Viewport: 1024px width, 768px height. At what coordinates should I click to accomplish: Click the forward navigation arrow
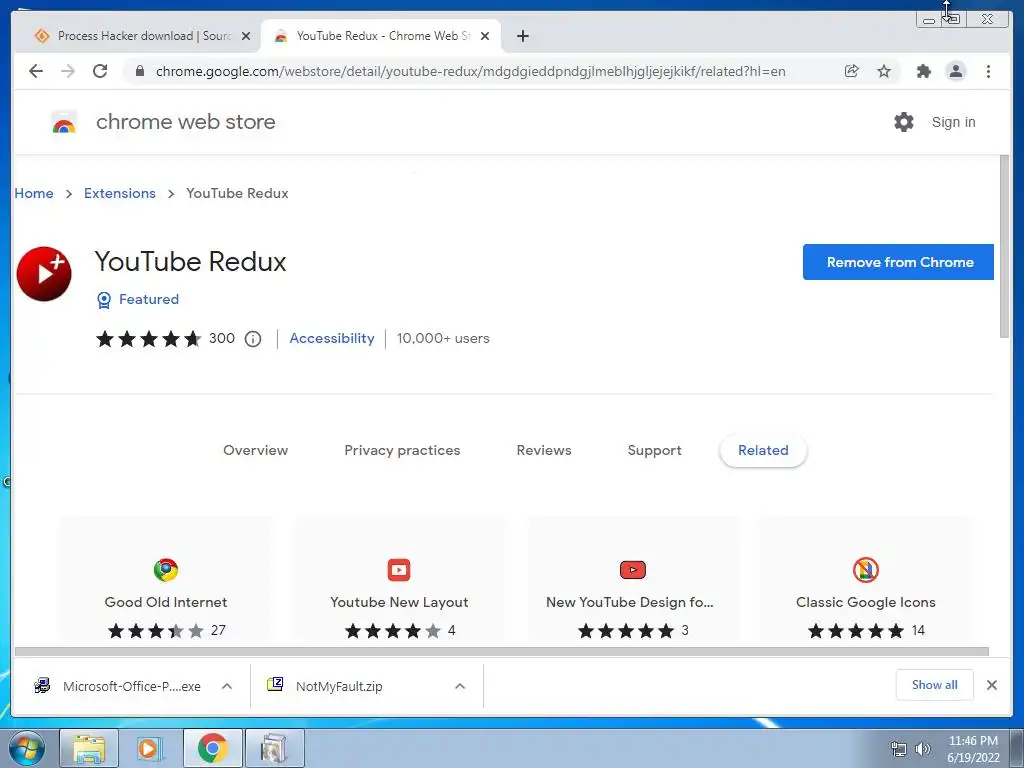tap(68, 71)
